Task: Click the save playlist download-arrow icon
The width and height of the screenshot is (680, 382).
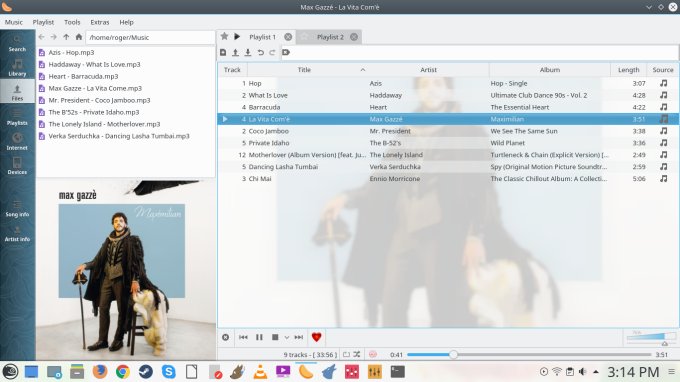Action: pyautogui.click(x=248, y=52)
